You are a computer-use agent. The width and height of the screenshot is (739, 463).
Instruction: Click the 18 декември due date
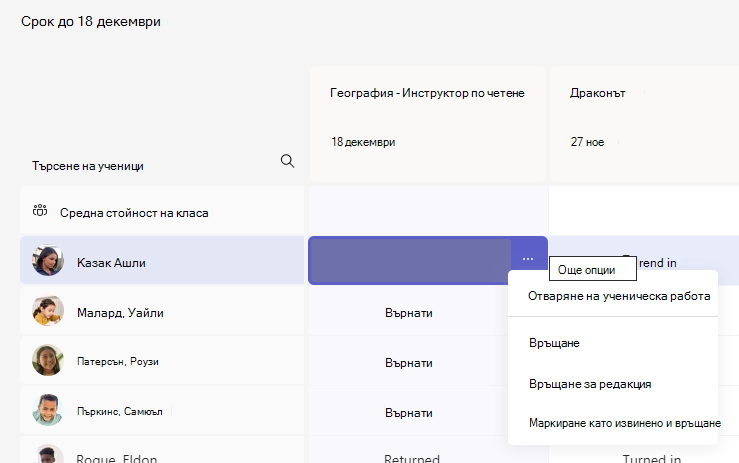(363, 142)
